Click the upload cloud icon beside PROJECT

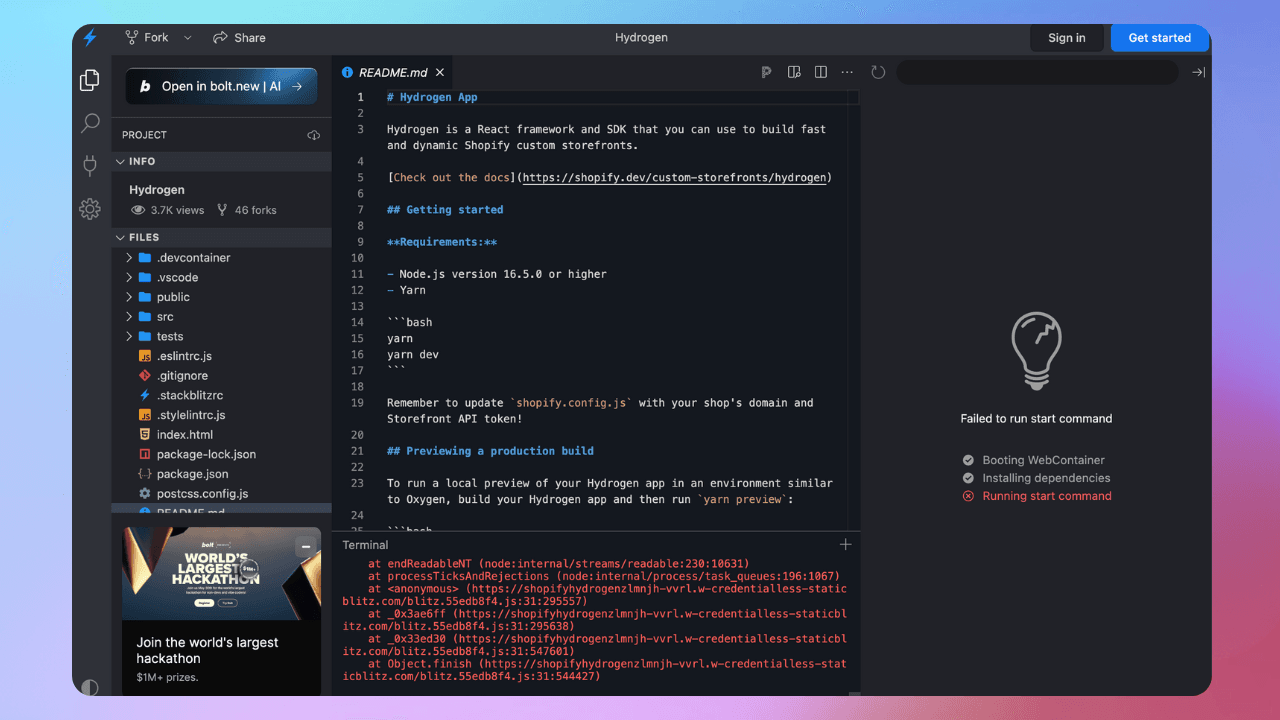point(313,135)
